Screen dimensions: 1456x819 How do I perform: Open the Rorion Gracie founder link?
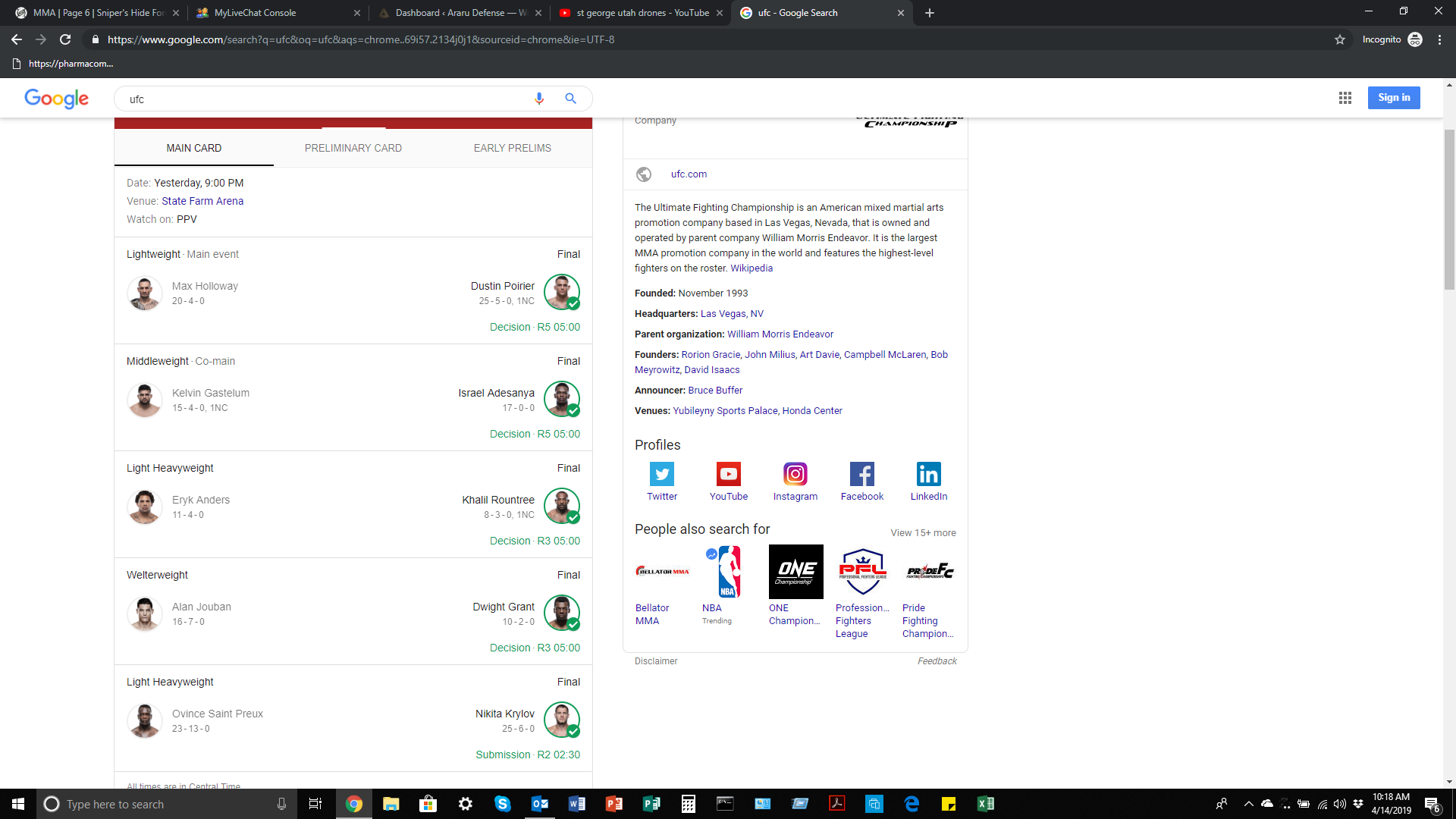pyautogui.click(x=711, y=355)
